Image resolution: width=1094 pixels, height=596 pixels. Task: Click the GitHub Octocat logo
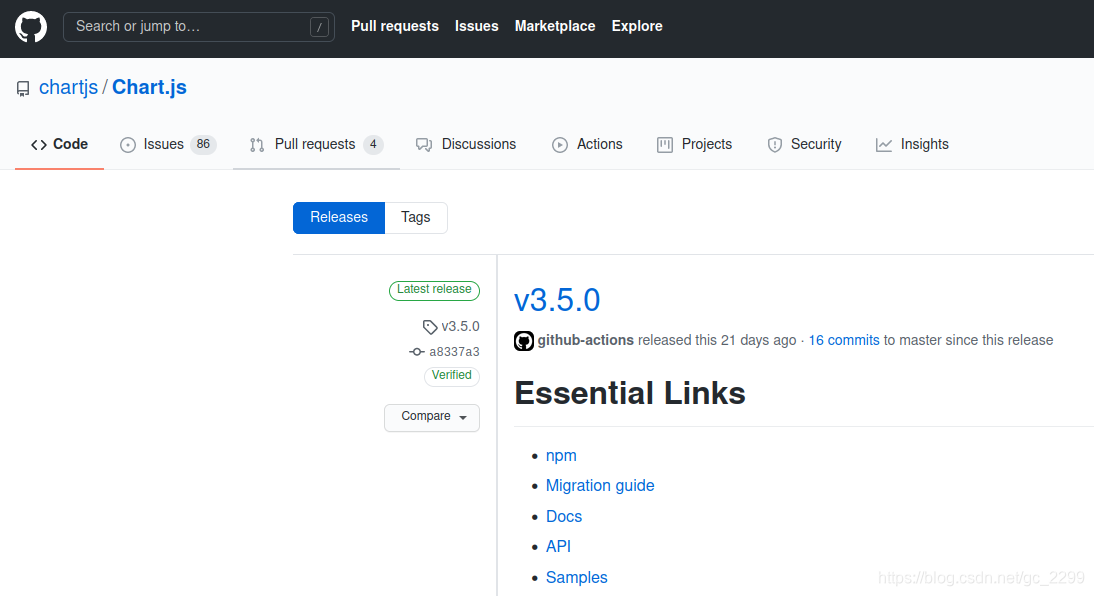point(31,27)
